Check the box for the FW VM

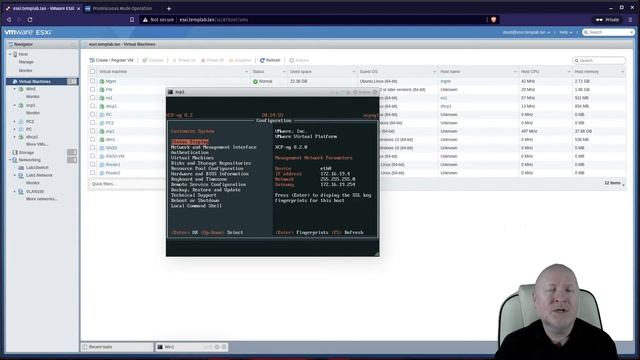(93, 89)
